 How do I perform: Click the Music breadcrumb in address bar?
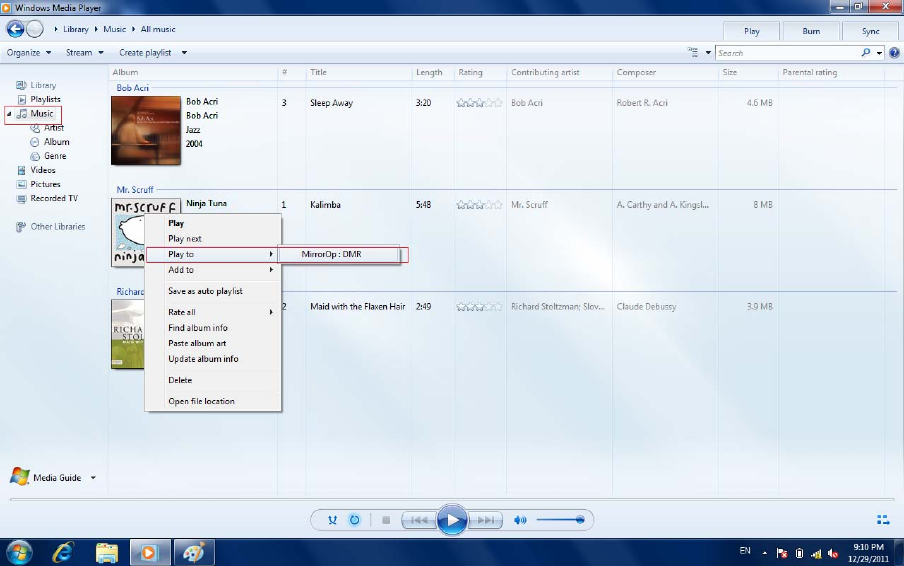click(x=114, y=29)
